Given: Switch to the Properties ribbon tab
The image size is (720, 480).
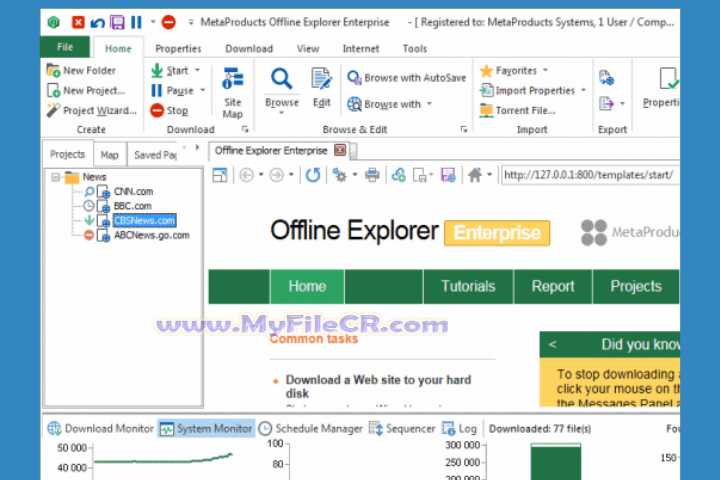Looking at the screenshot, I should tap(178, 48).
